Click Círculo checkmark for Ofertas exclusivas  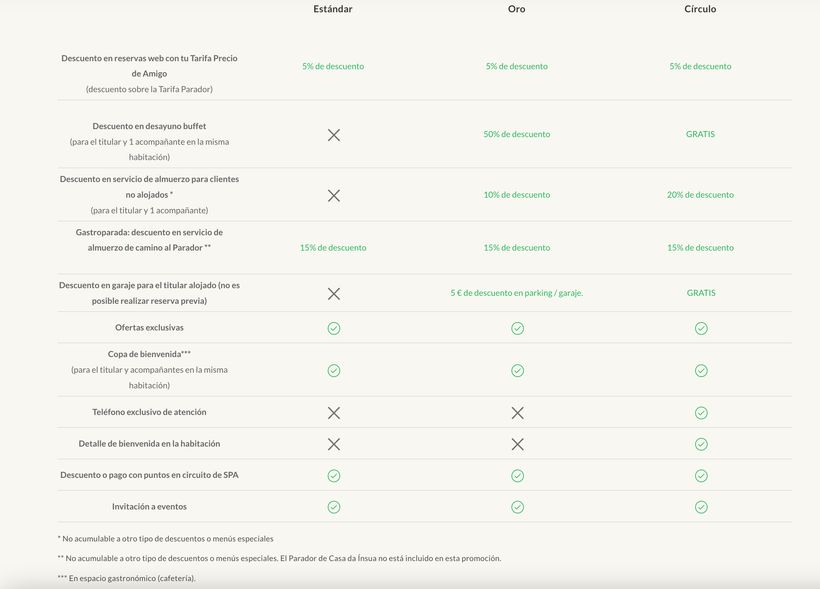pyautogui.click(x=701, y=328)
